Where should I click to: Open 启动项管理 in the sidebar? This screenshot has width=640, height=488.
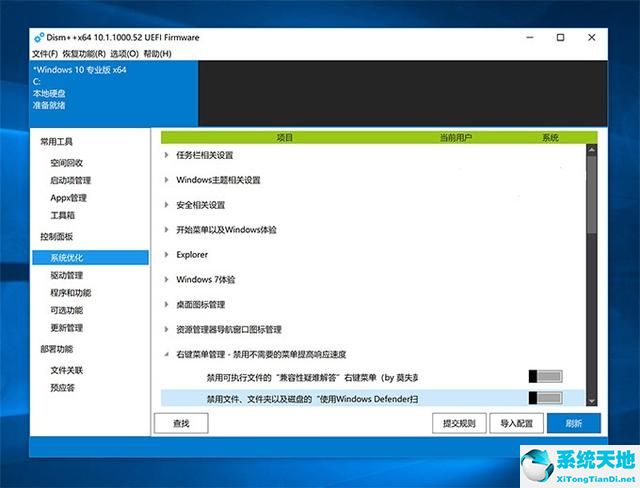click(71, 180)
